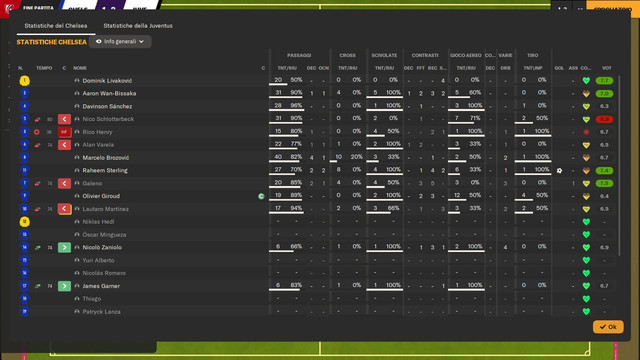Image resolution: width=640 pixels, height=360 pixels.
Task: Click substituted-on arrow for Nicolo Zaniolo
Action: pos(64,247)
